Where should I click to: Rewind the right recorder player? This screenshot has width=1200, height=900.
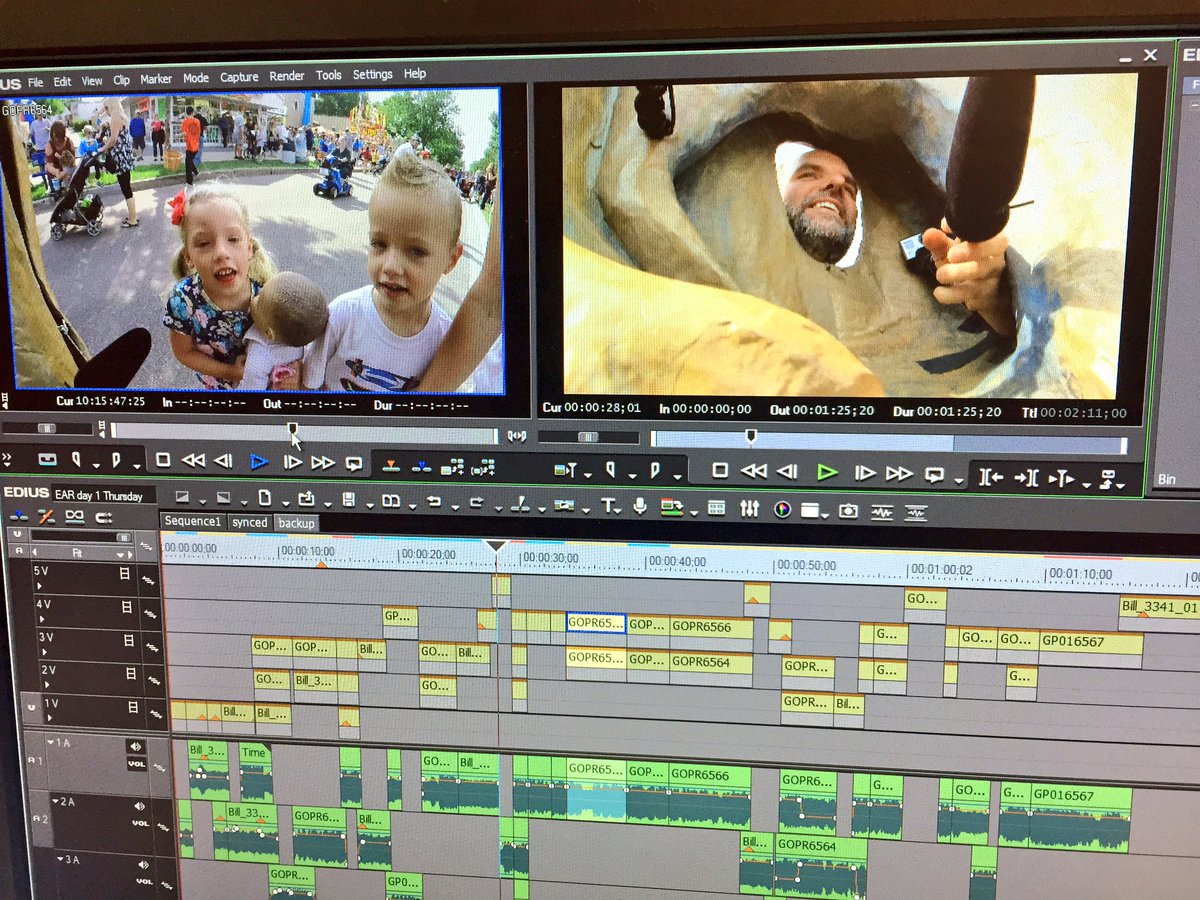click(x=753, y=471)
